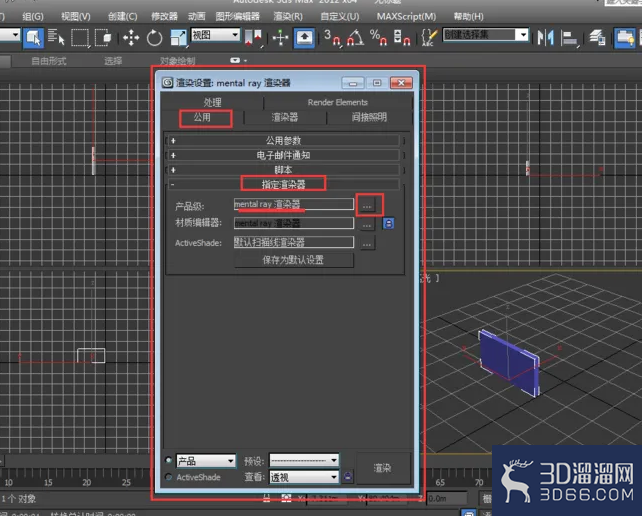Viewport: 642px width, 516px height.
Task: Switch to 选择 ribbon tab
Action: [x=113, y=61]
